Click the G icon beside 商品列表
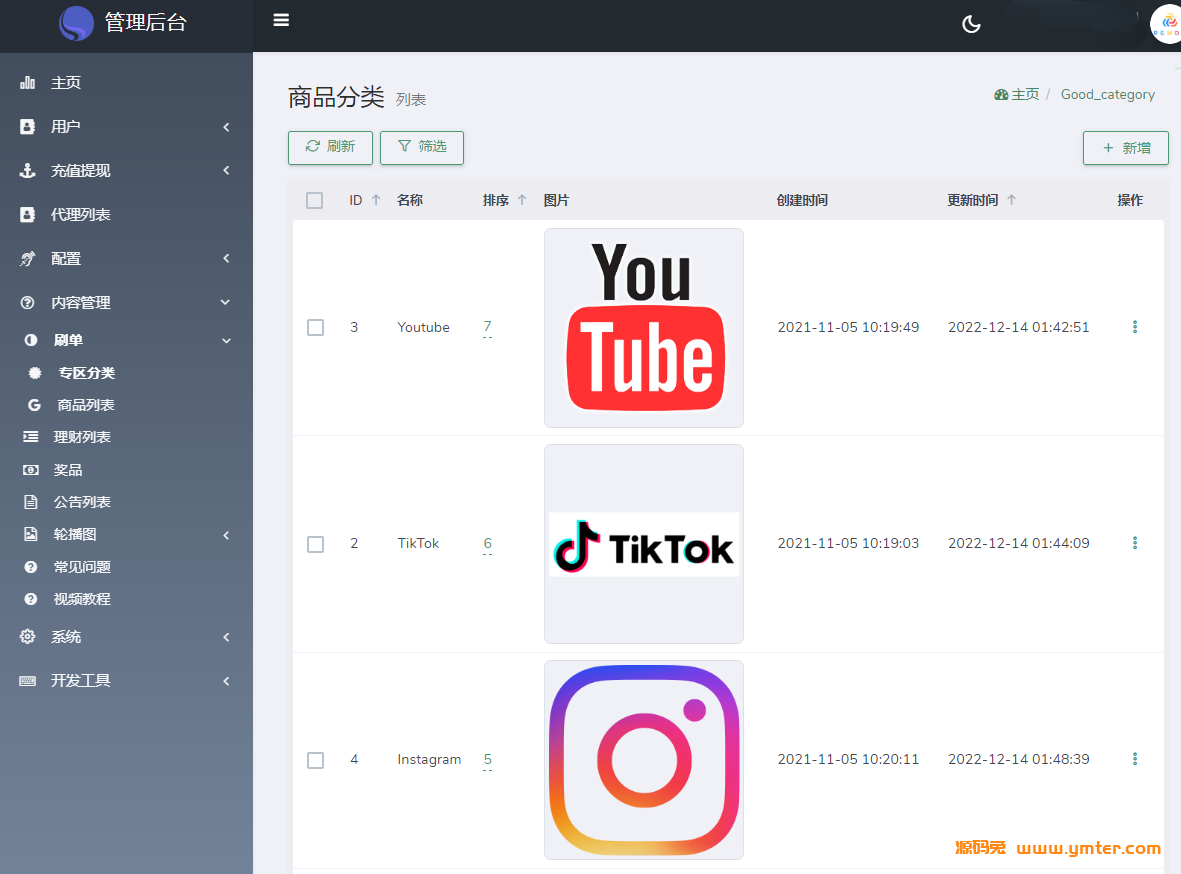Viewport: 1181px width, 874px height. point(34,405)
